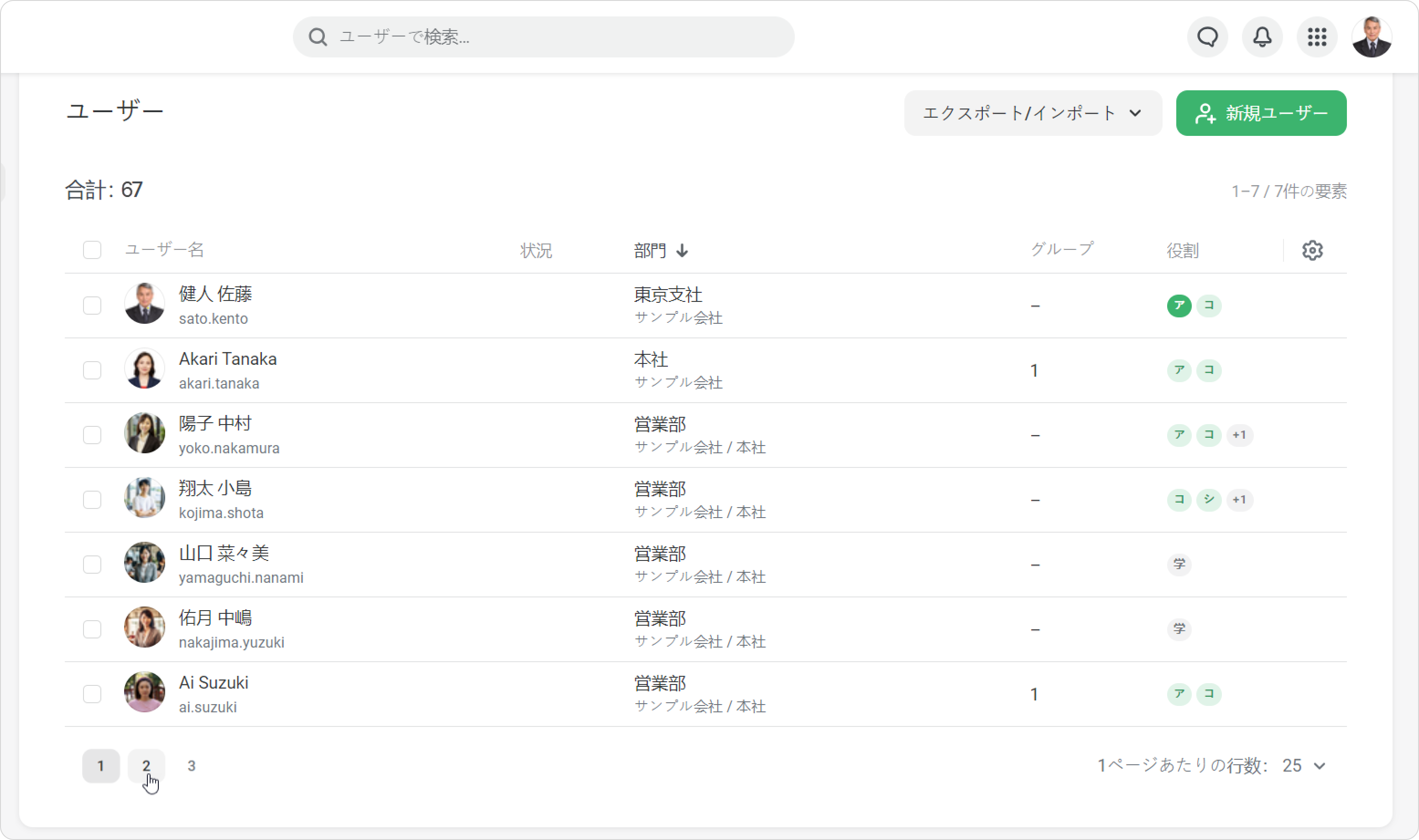The height and width of the screenshot is (840, 1419).
Task: Open the chat messages icon
Action: 1207,37
